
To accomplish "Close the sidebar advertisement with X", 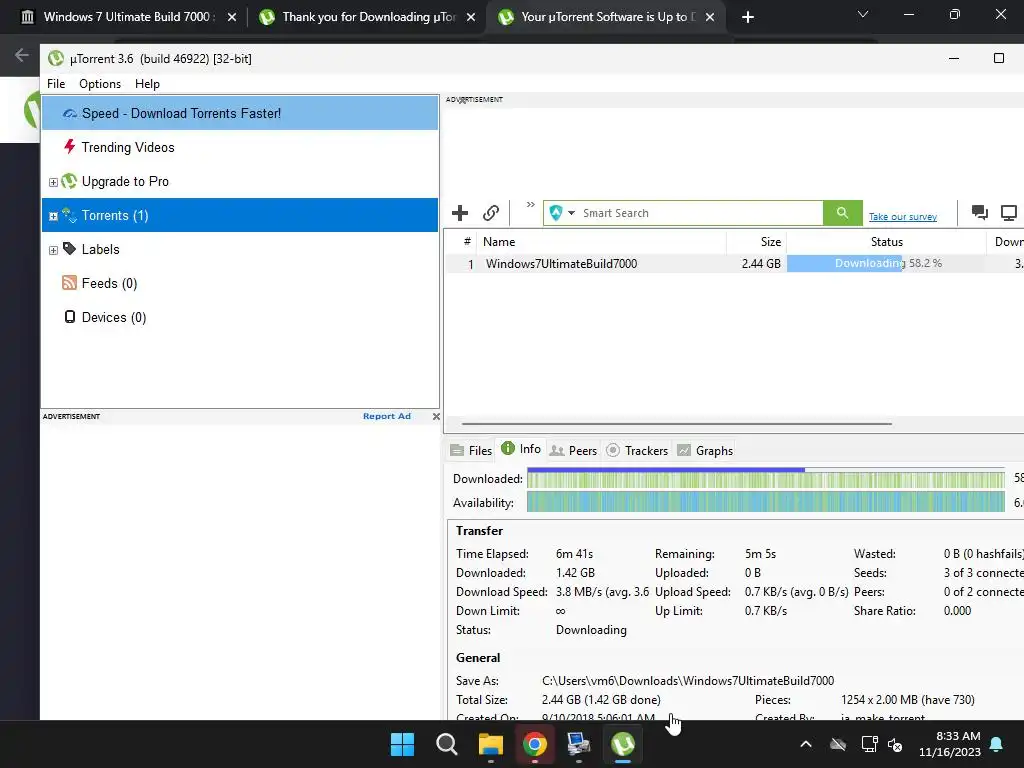I will [436, 417].
